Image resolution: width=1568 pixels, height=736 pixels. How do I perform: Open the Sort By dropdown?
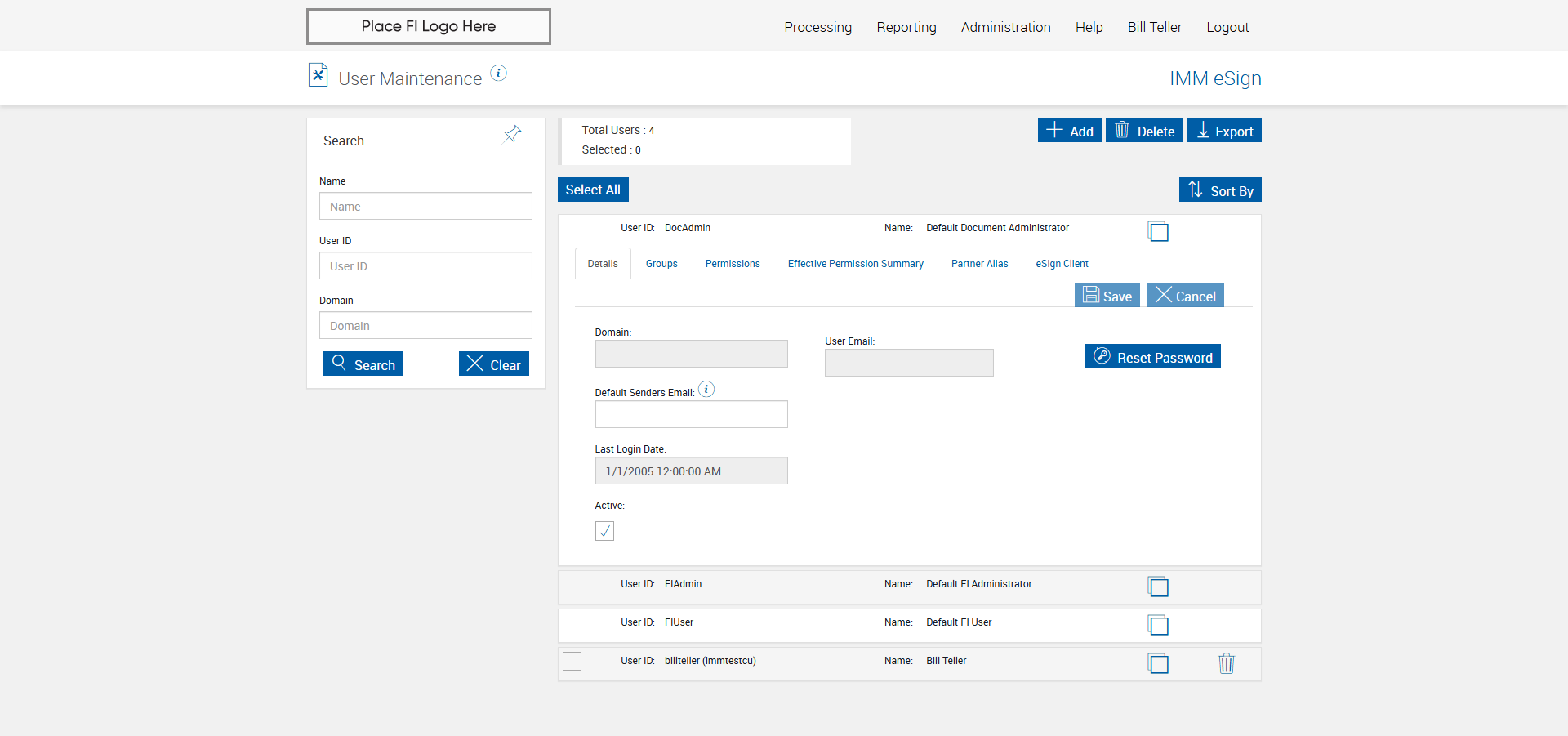[x=1220, y=190]
